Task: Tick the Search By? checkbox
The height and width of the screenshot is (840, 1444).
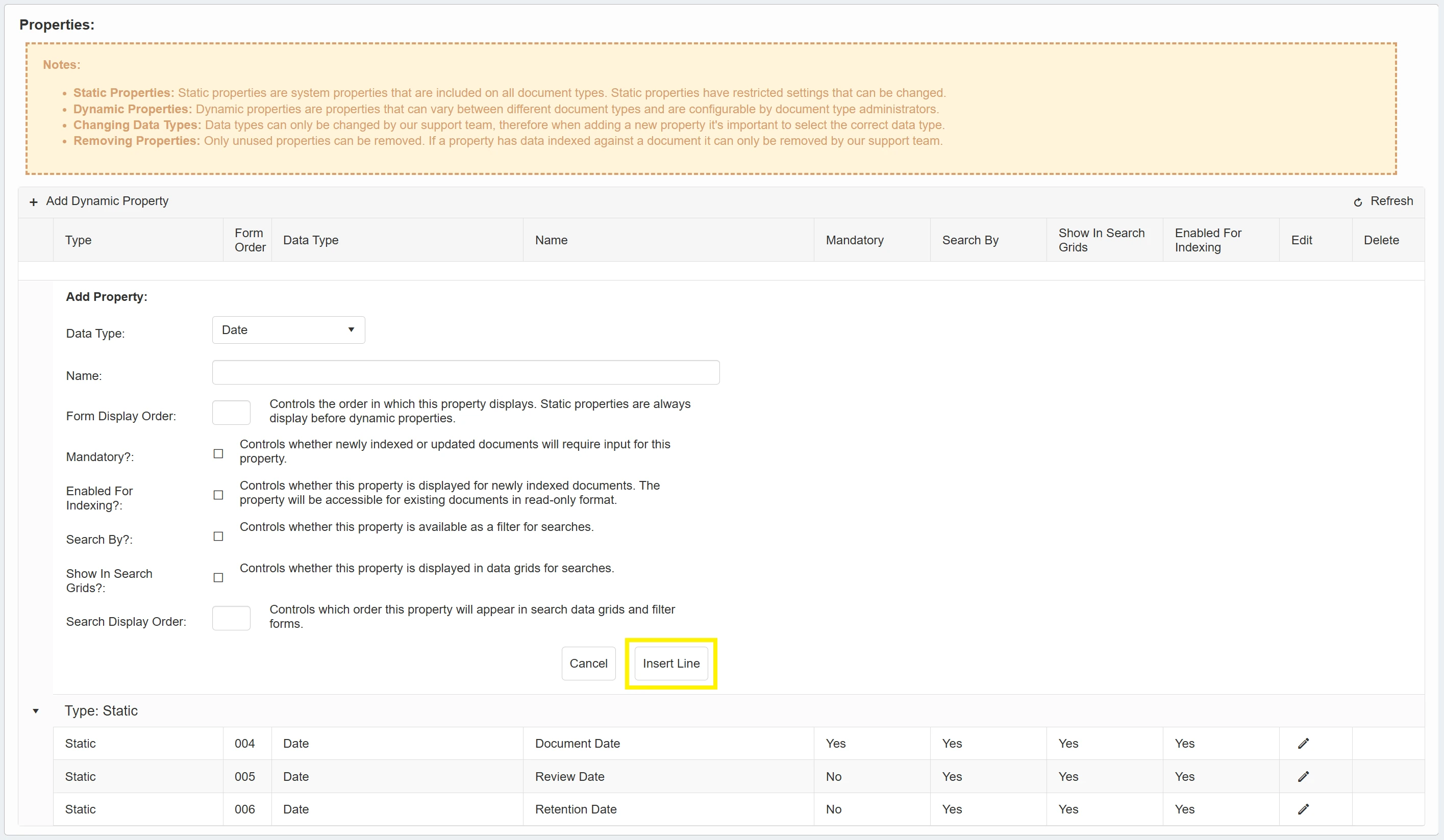Action: tap(218, 536)
